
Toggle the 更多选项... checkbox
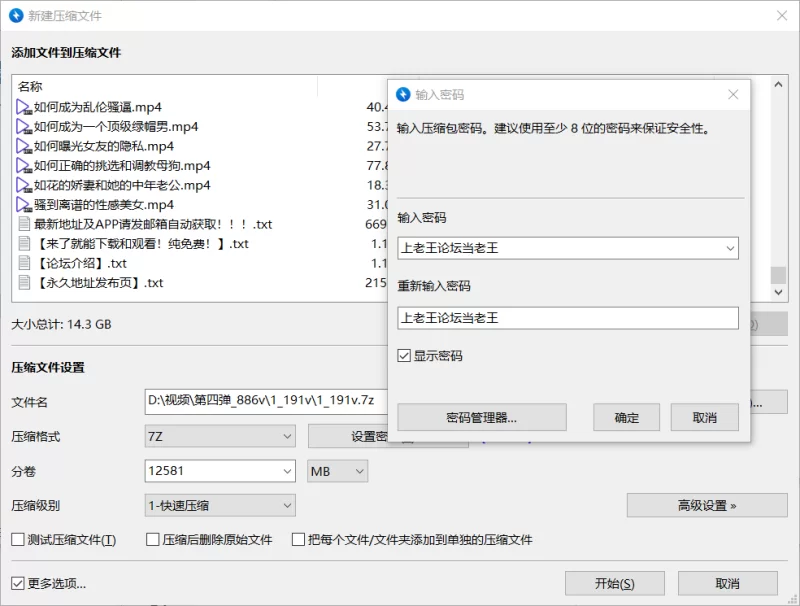click(x=18, y=583)
